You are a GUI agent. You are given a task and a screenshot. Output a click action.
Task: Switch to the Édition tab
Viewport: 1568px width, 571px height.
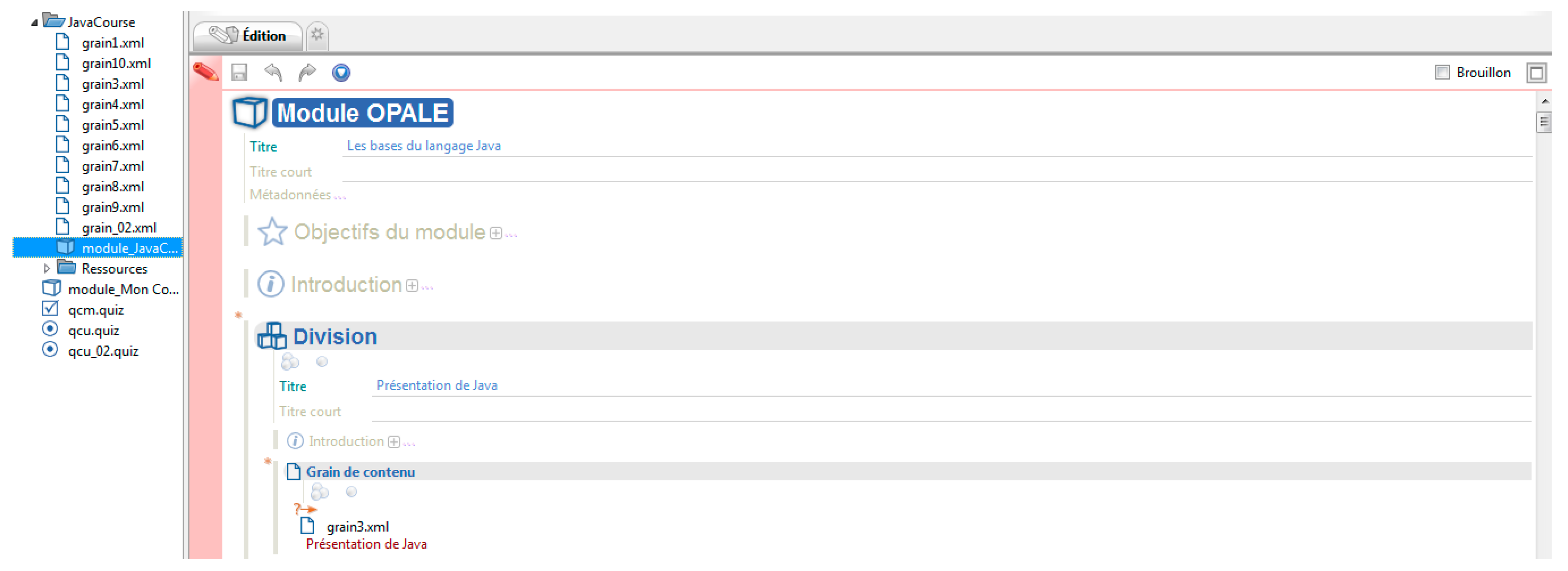(248, 36)
